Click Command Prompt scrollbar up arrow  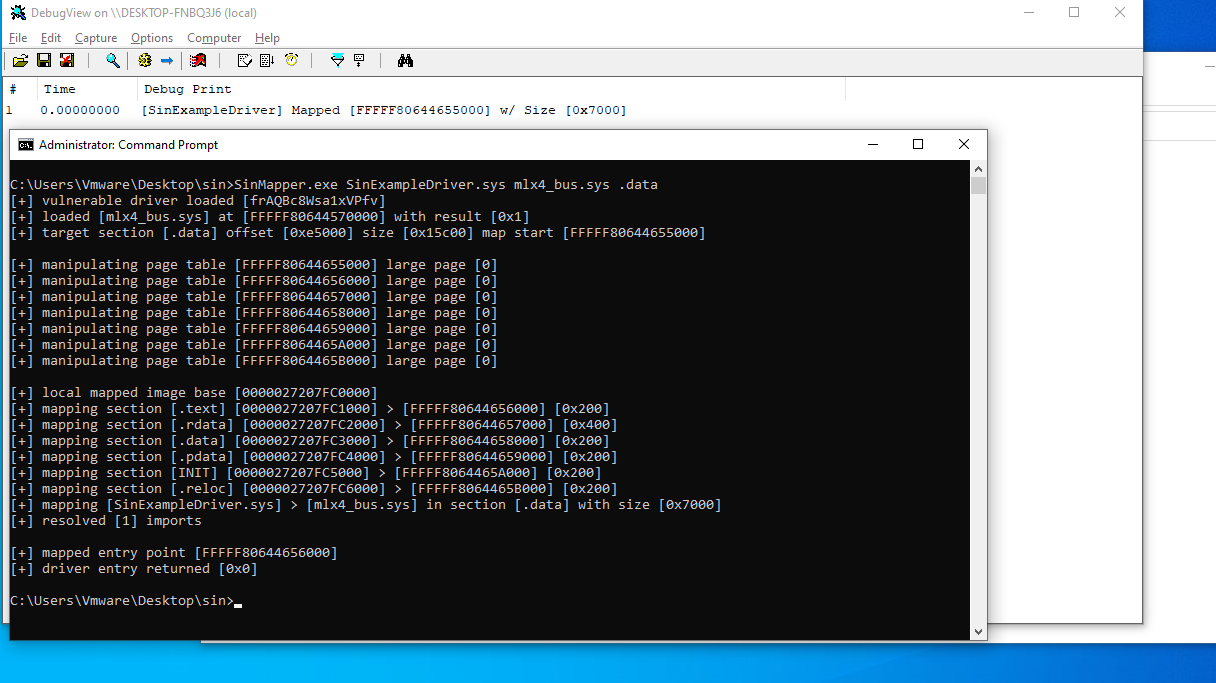pos(978,169)
